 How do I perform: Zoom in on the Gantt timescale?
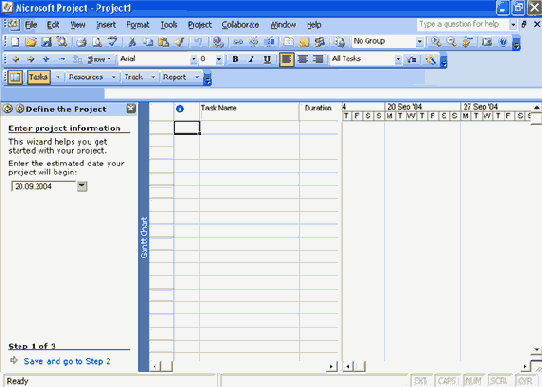pyautogui.click(x=436, y=42)
